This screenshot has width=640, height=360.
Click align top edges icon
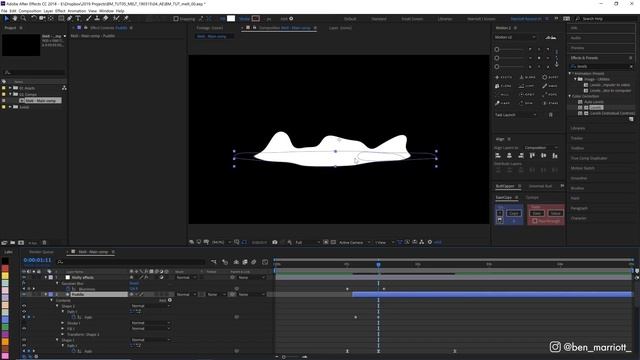pyautogui.click(x=532, y=156)
